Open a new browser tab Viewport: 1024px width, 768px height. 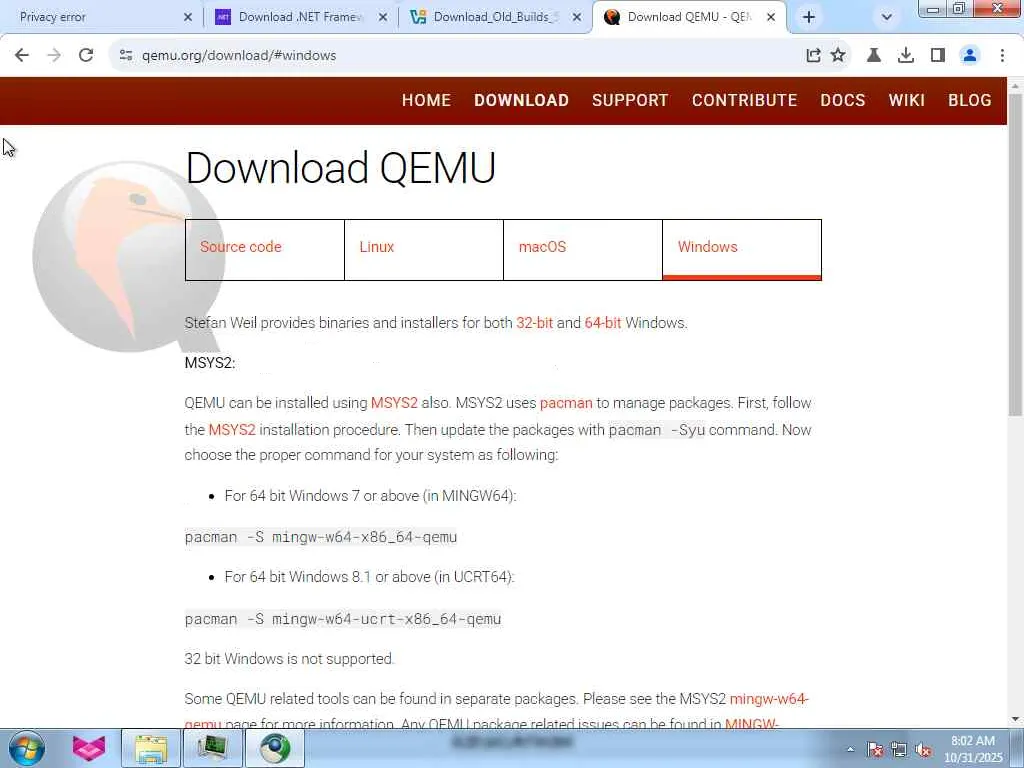(x=808, y=18)
